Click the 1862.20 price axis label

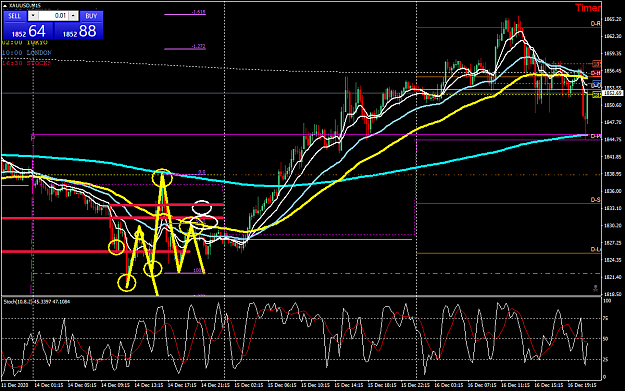[612, 36]
